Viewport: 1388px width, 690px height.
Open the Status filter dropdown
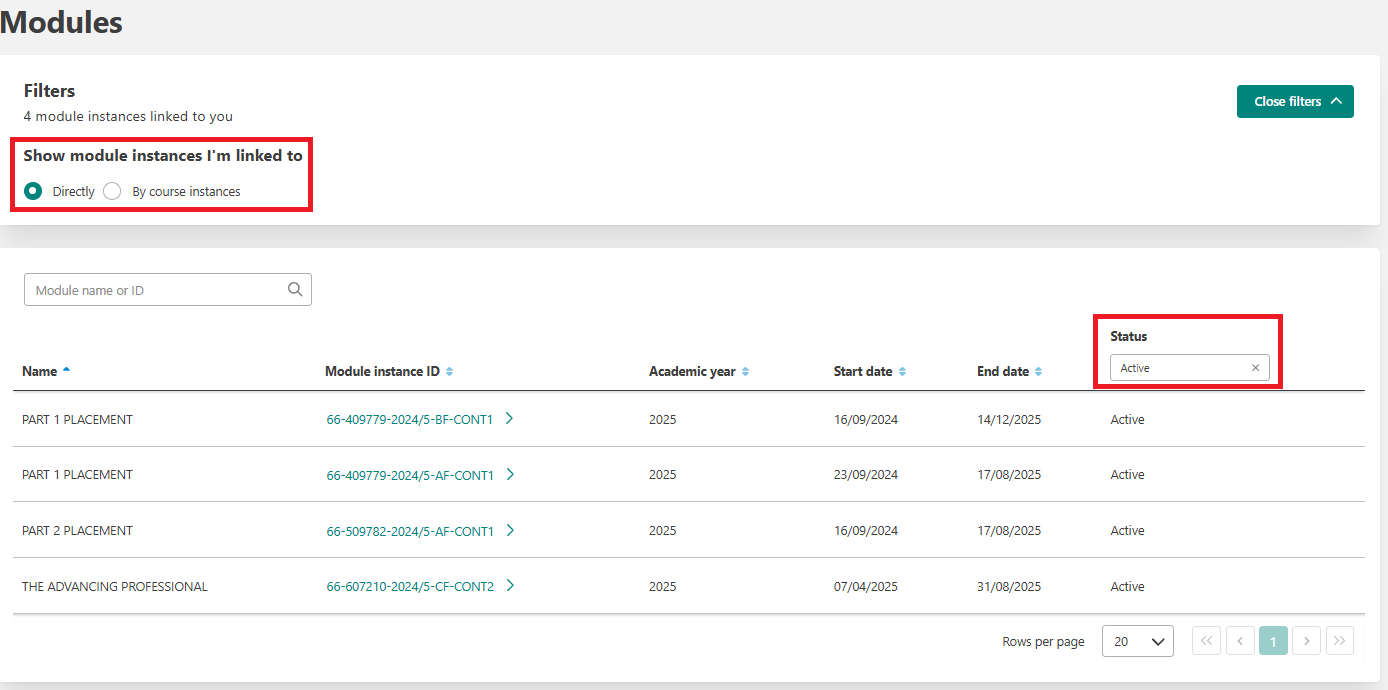tap(1190, 368)
